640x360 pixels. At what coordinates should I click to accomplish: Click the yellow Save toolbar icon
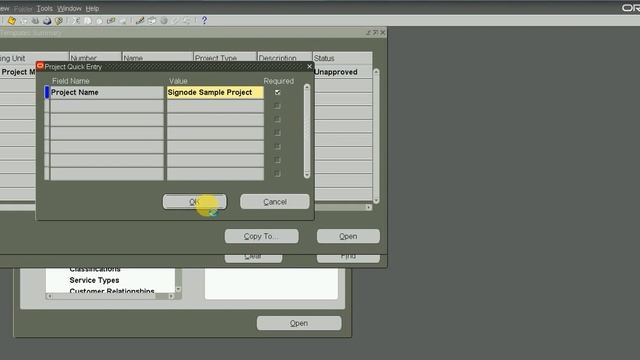pyautogui.click(x=11, y=20)
